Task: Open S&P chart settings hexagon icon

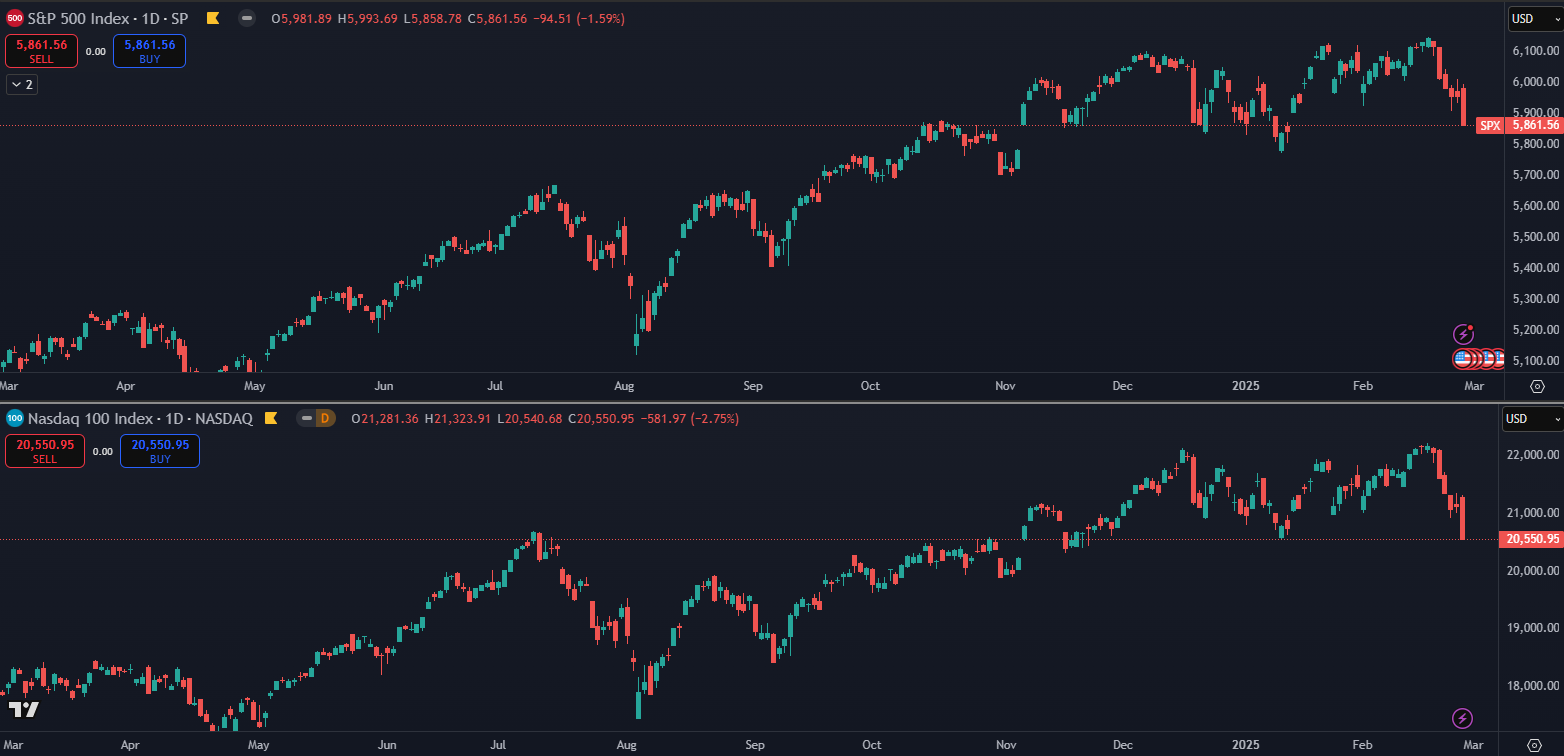Action: (x=1538, y=386)
